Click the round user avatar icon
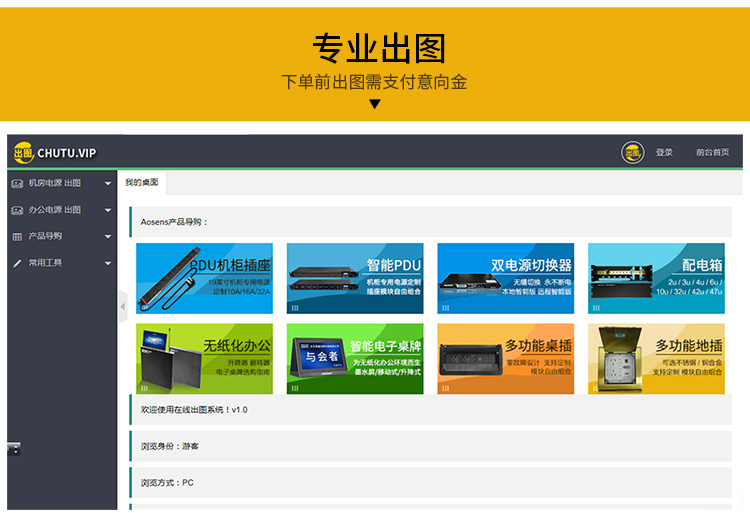The height and width of the screenshot is (513, 750). click(632, 153)
